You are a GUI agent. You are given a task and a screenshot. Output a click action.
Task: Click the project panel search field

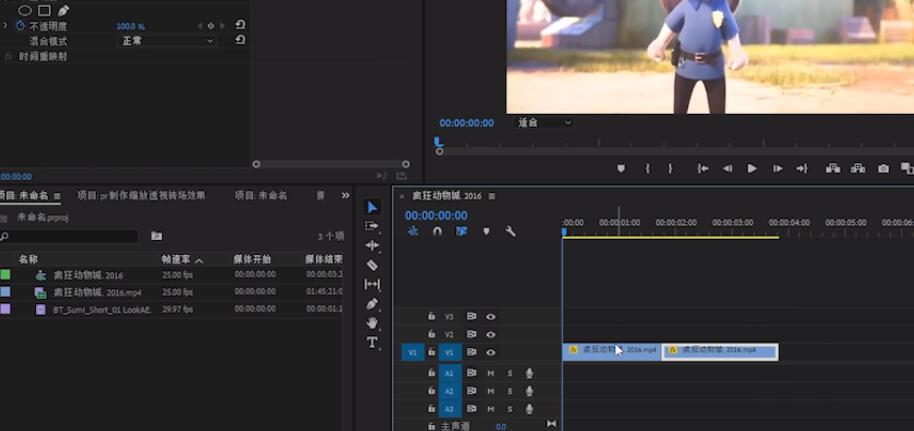click(72, 236)
